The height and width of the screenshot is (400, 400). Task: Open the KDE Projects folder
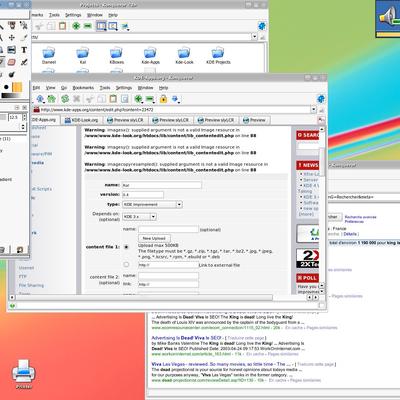218,56
